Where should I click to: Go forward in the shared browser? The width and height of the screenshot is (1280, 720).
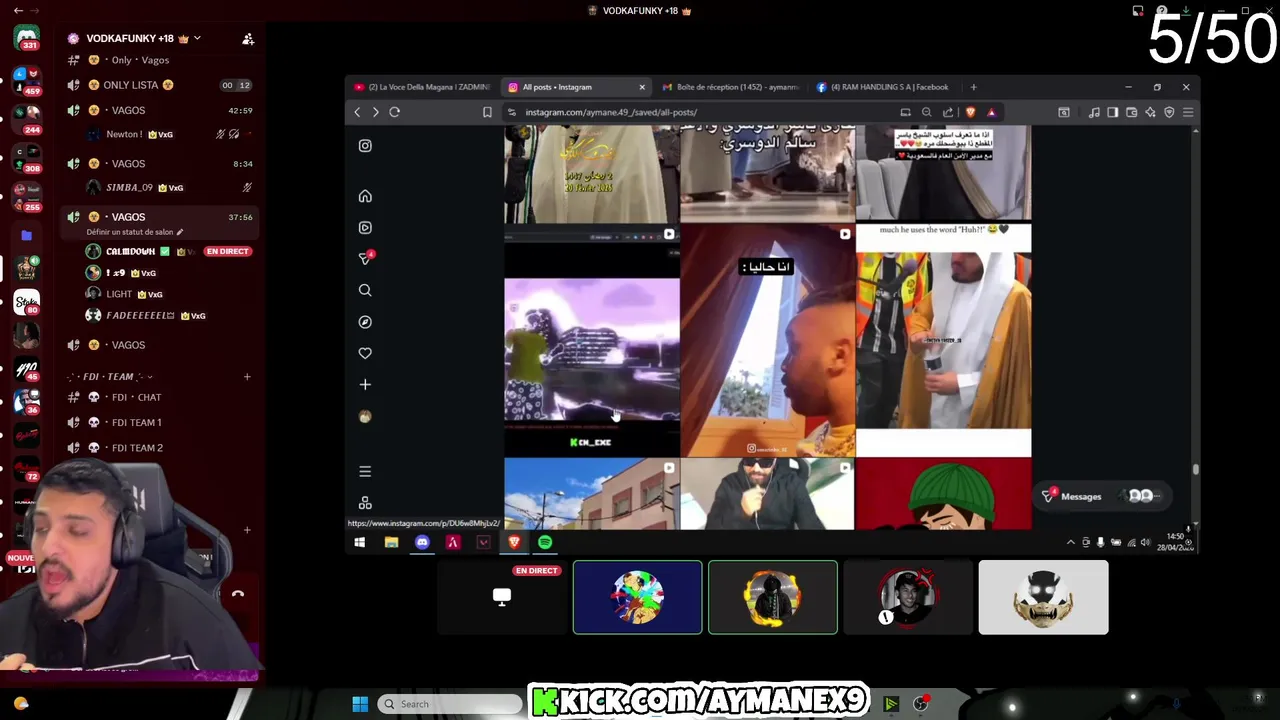tap(375, 112)
